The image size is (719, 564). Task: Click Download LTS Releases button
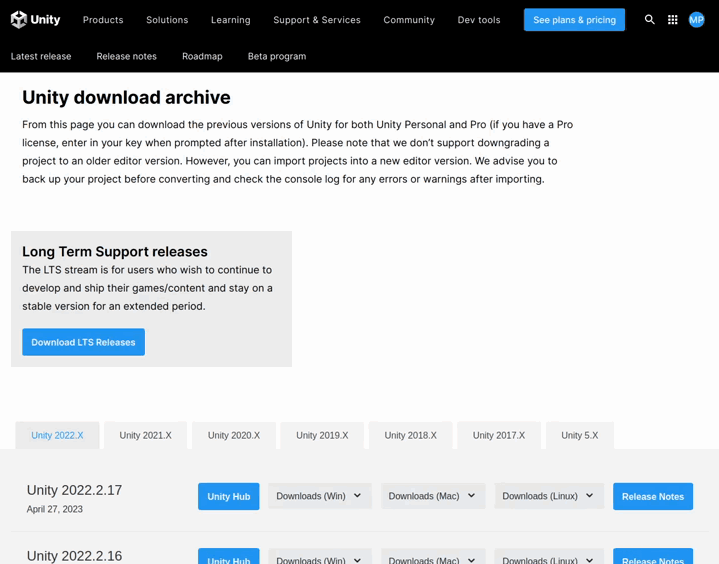(83, 342)
